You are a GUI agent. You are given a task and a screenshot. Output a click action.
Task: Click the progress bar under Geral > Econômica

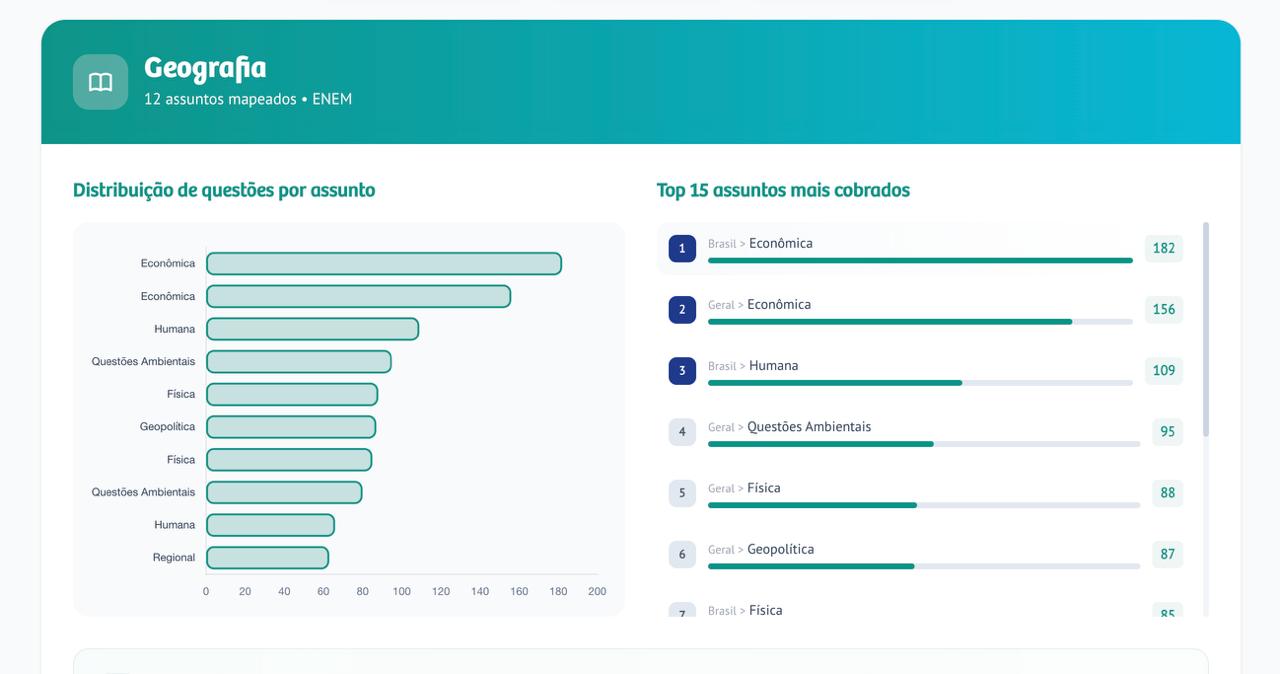[920, 322]
